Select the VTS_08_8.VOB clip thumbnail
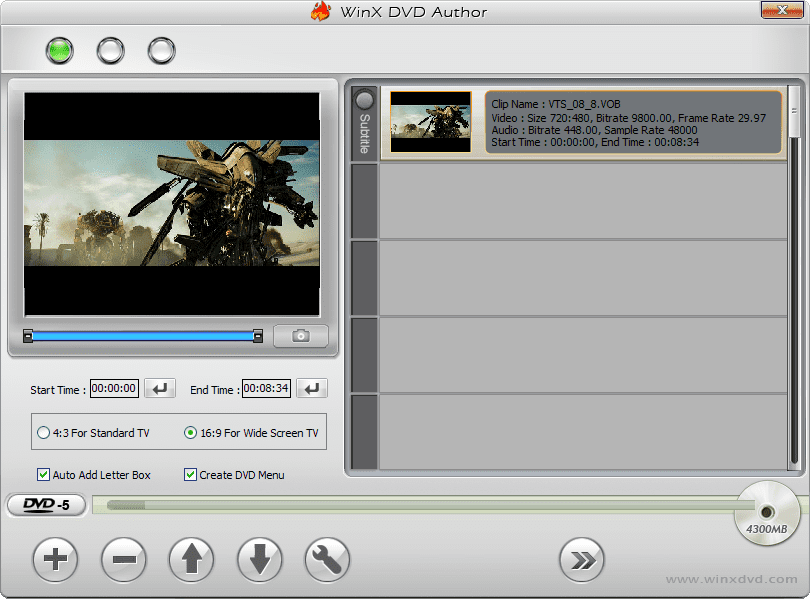 click(430, 123)
